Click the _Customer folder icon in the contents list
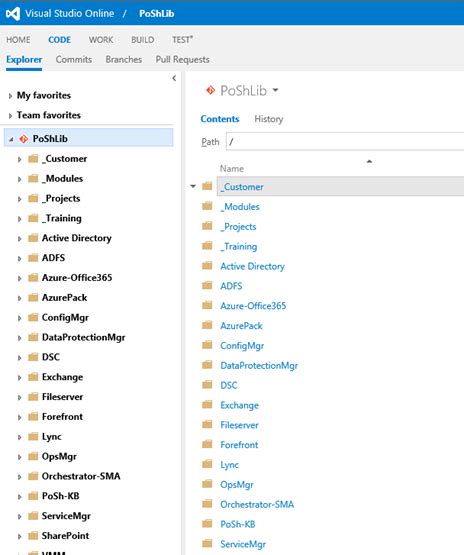 [207, 186]
